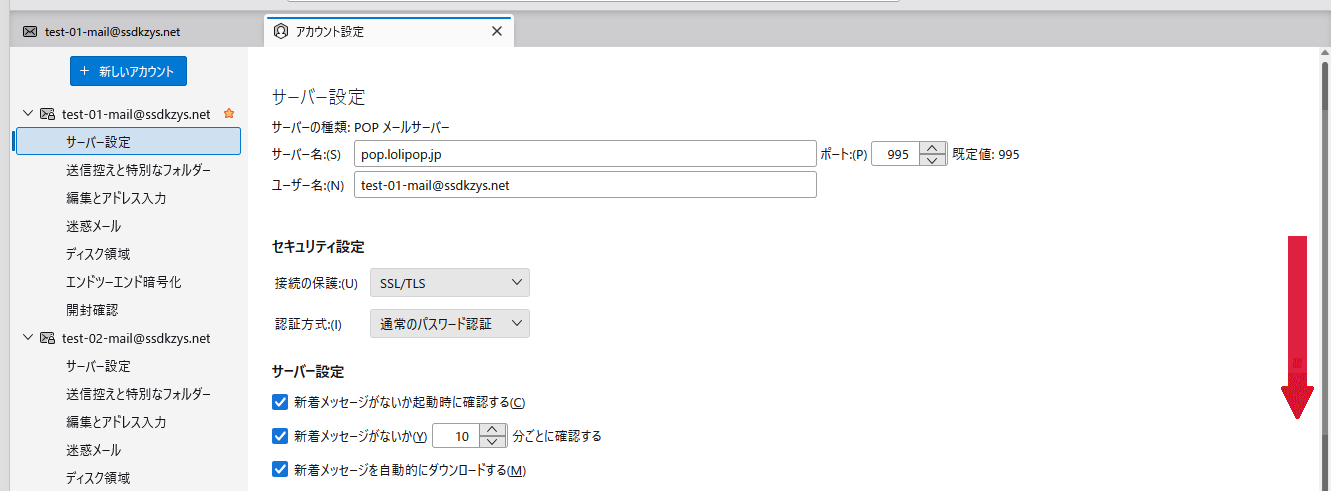This screenshot has height=491, width=1341.
Task: Increase port number with up spinner arrow
Action: (x=932, y=149)
